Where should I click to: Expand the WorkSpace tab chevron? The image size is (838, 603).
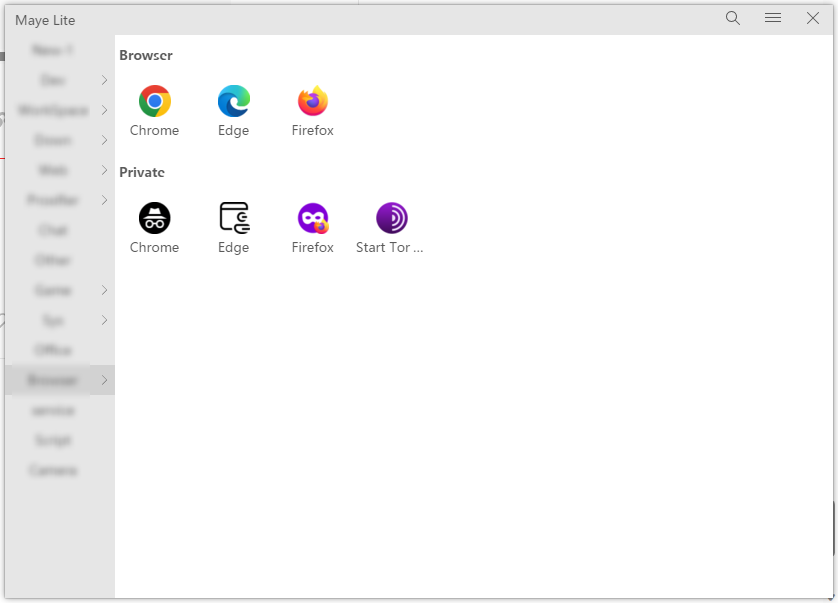pos(104,110)
